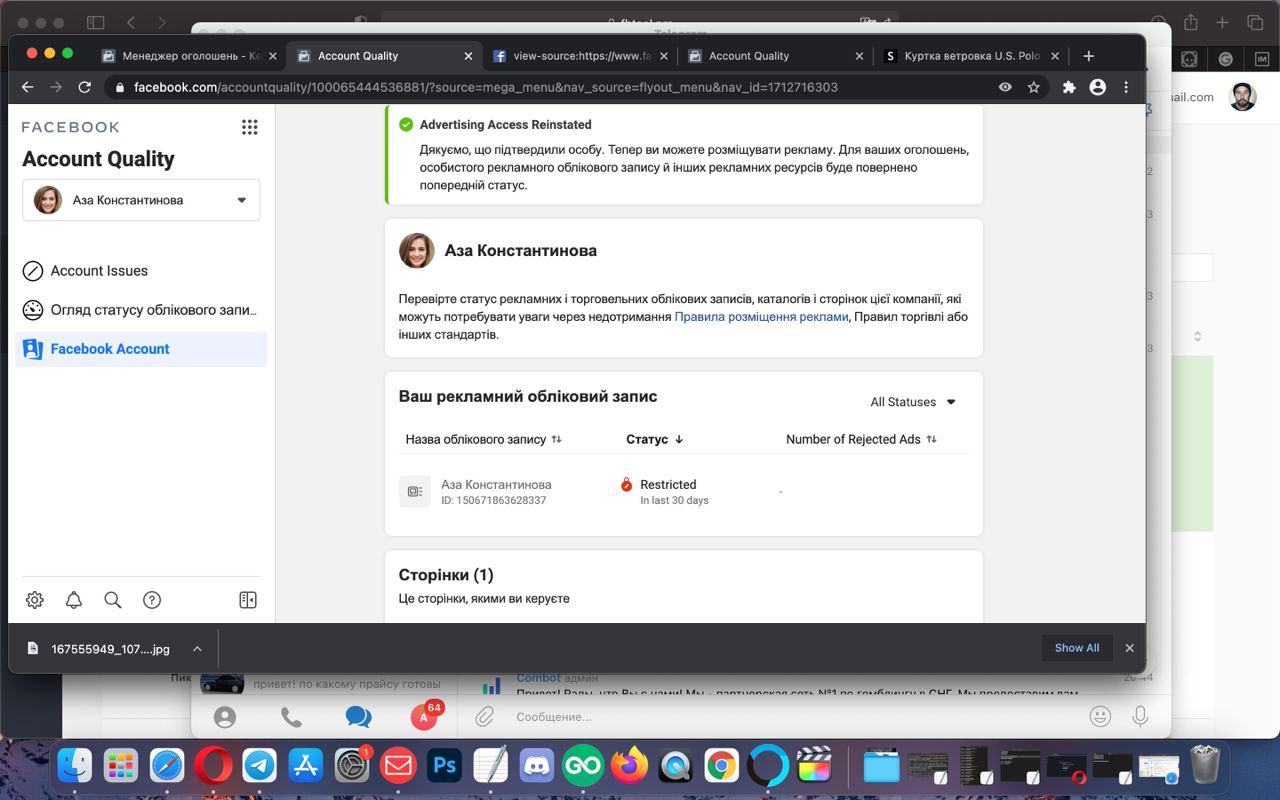Screen dimensions: 1280x800
Task: Select Facebook Account sidebar item
Action: coord(141,349)
